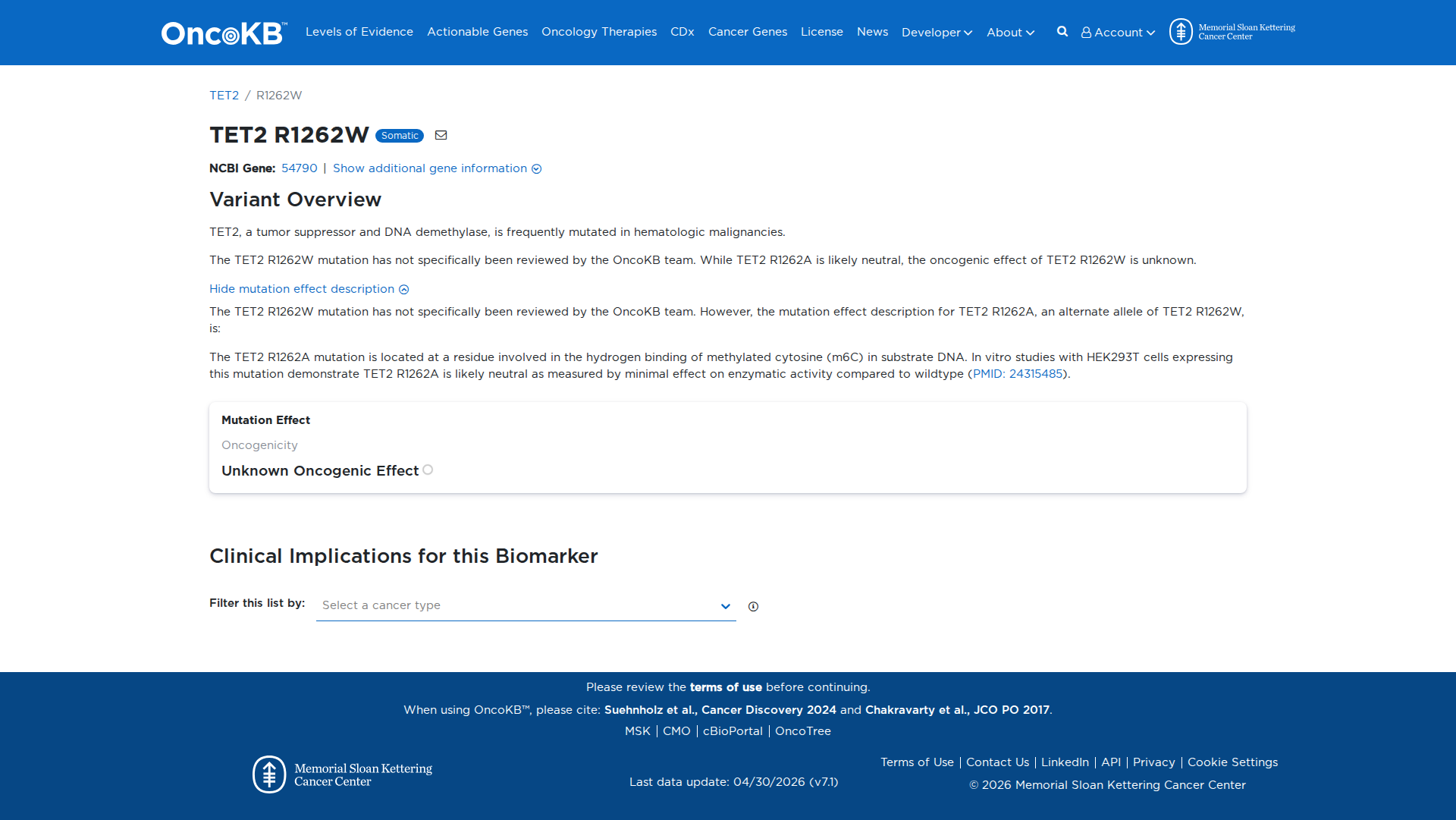Viewport: 1456px width, 820px height.
Task: Expand the About dropdown
Action: pos(1010,33)
